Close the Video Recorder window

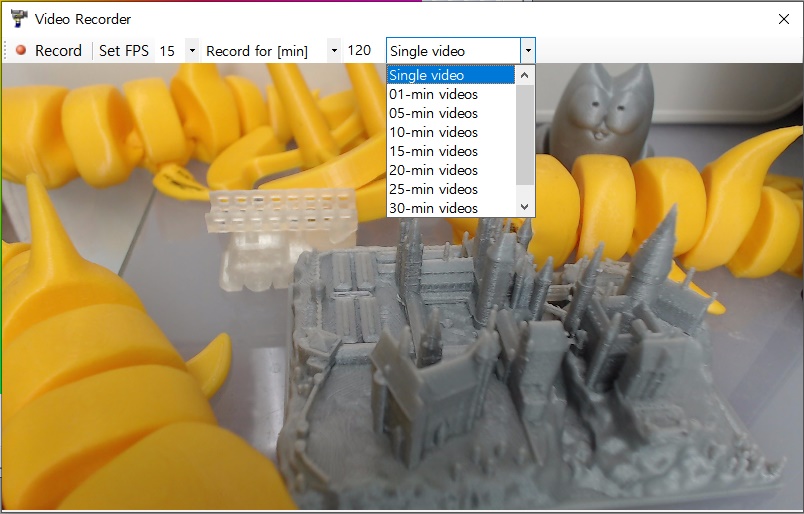point(784,18)
